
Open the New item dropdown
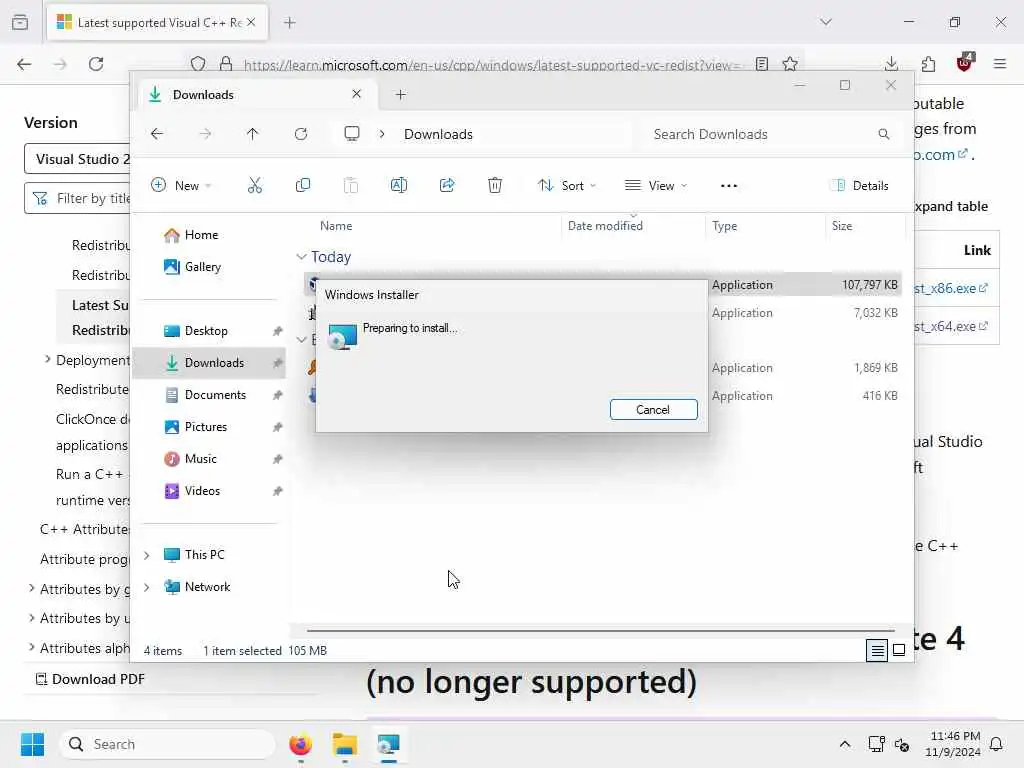181,185
